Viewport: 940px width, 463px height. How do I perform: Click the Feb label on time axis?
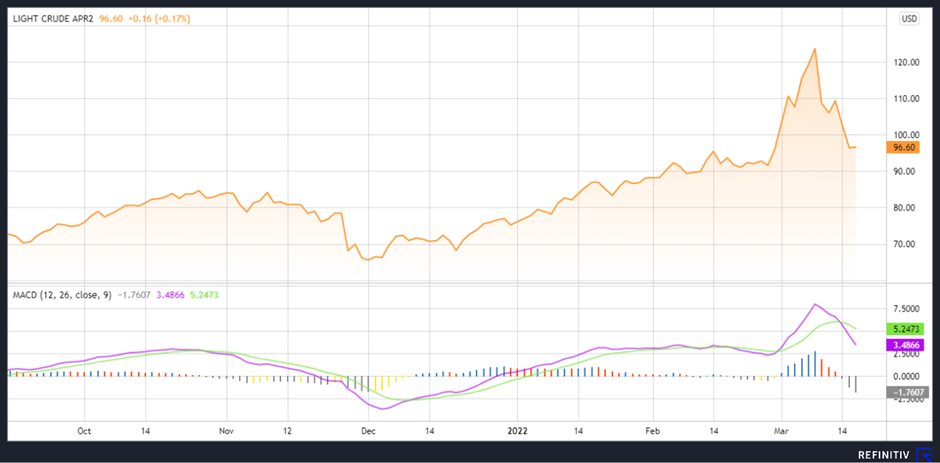click(652, 431)
